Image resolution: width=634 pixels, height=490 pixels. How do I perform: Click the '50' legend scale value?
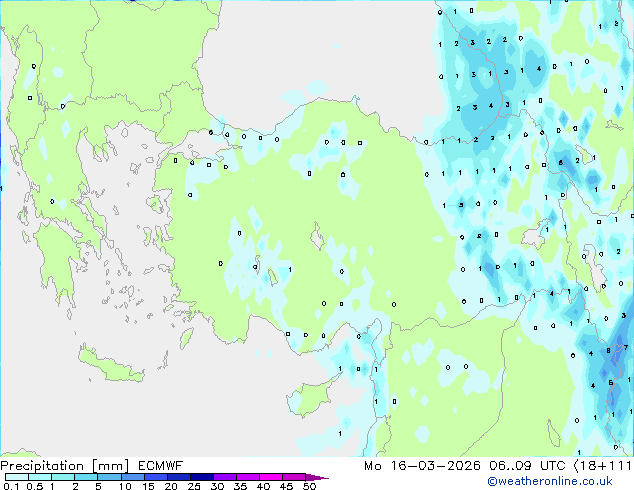pyautogui.click(x=309, y=486)
